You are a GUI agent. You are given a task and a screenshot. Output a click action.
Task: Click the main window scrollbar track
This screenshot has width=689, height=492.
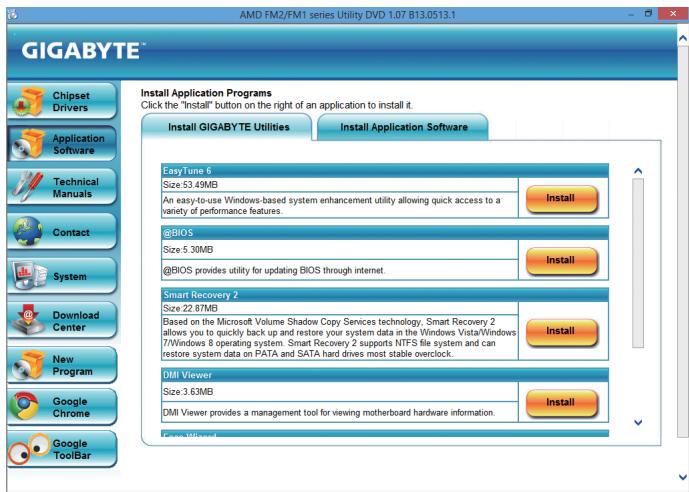pyautogui.click(x=682, y=241)
